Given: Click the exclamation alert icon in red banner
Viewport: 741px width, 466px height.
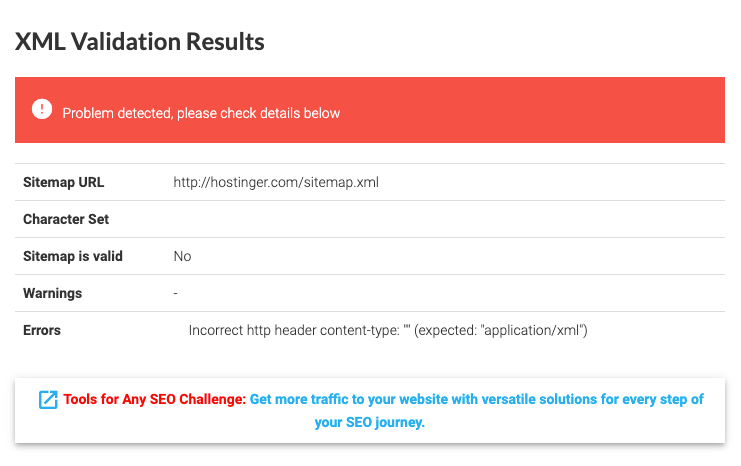Looking at the screenshot, I should [x=41, y=109].
